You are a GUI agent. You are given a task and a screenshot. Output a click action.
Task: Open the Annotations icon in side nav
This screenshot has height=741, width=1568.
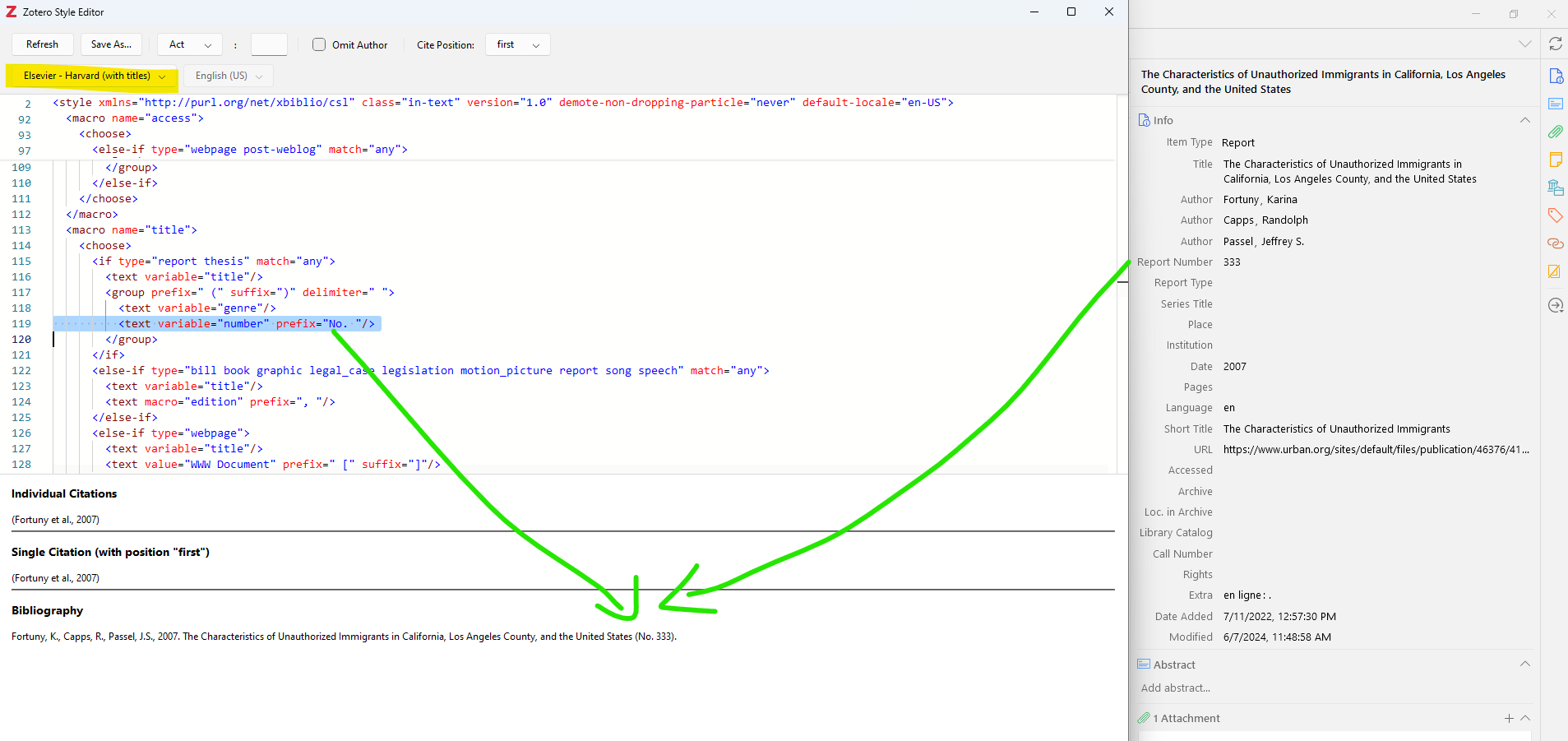[x=1556, y=271]
